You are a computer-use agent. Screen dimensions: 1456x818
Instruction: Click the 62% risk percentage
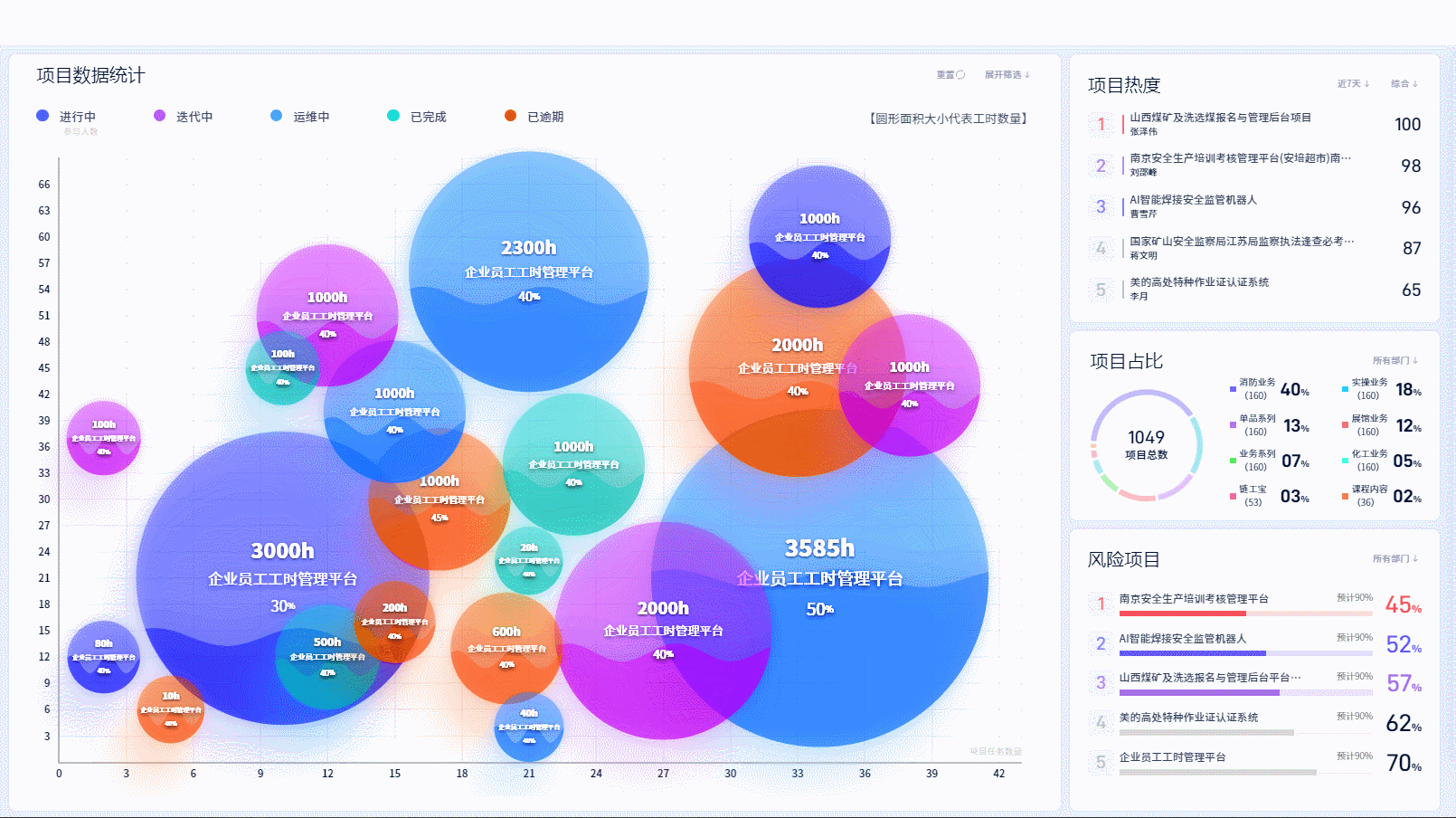(1404, 723)
